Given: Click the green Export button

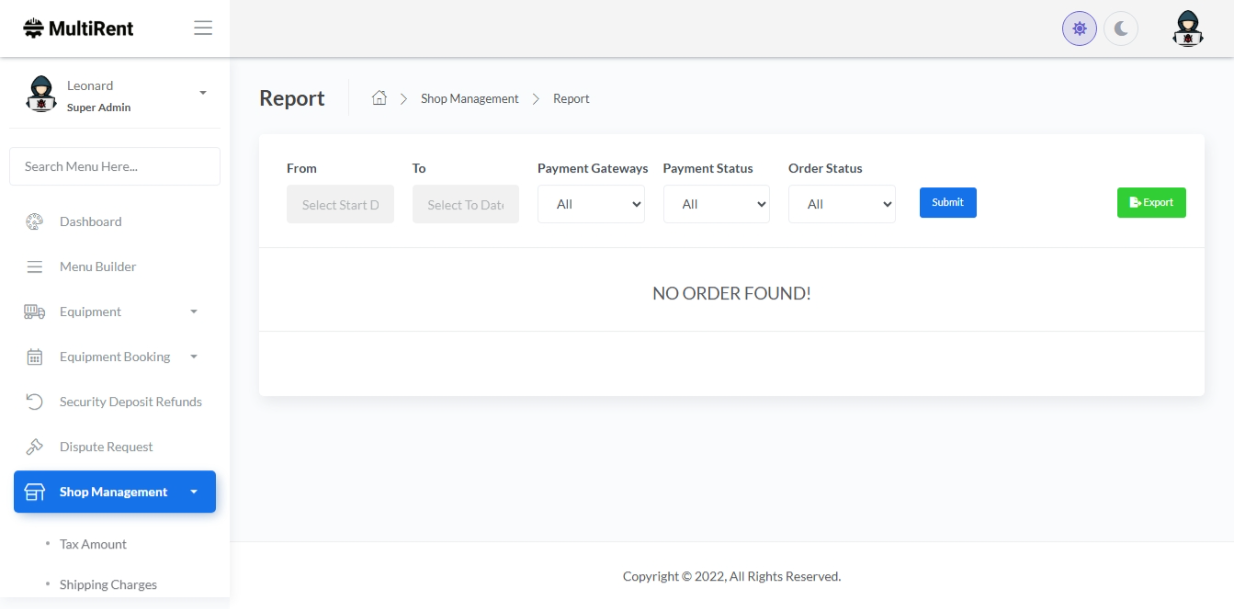Looking at the screenshot, I should point(1151,203).
